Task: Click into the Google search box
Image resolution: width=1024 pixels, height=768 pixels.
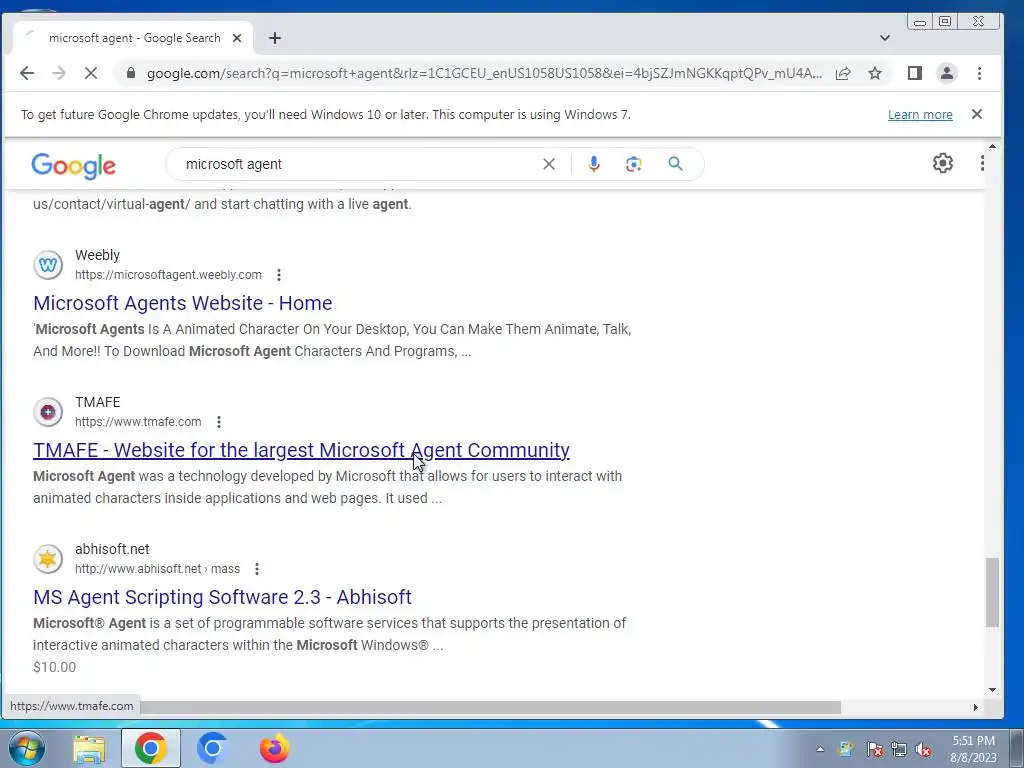Action: tap(359, 164)
